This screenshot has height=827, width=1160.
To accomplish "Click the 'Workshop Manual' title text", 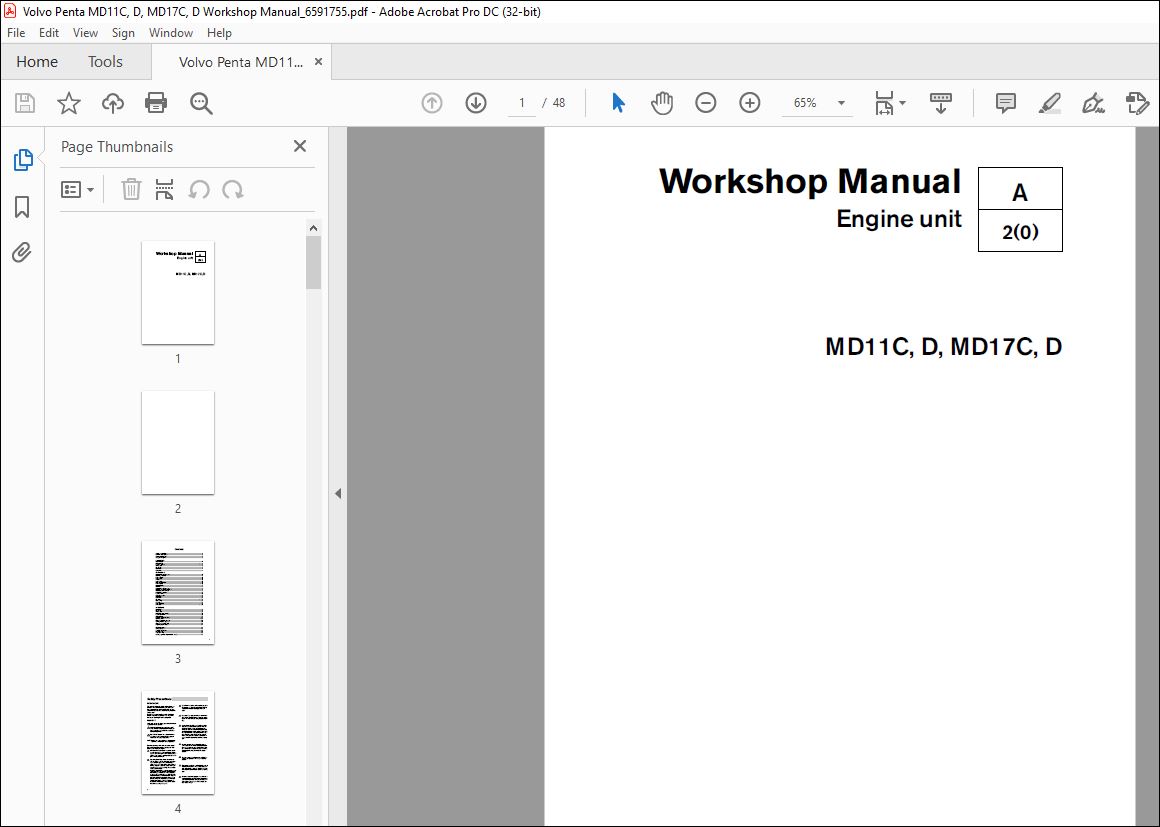I will (x=810, y=181).
